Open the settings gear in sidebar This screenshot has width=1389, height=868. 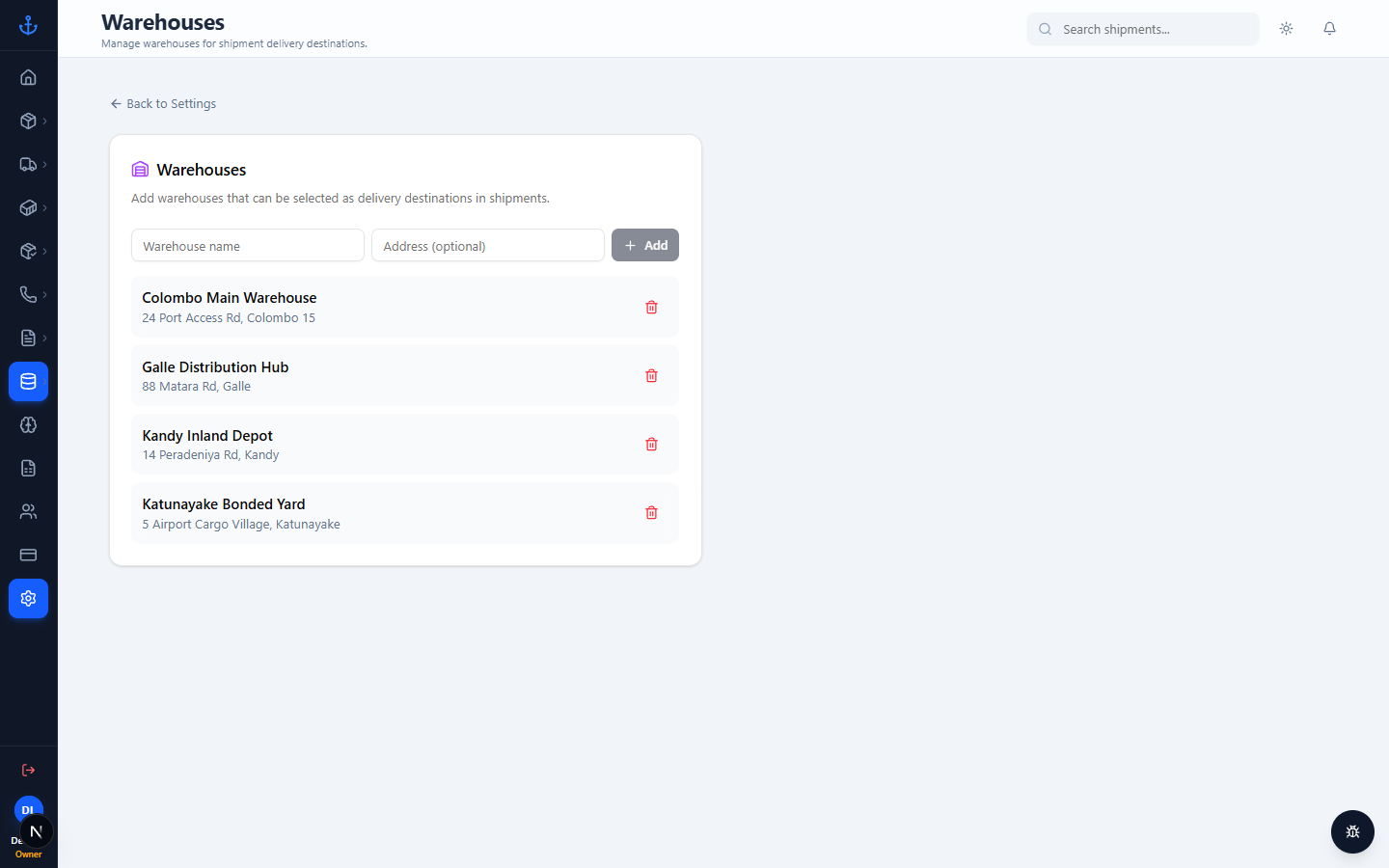pyautogui.click(x=28, y=598)
